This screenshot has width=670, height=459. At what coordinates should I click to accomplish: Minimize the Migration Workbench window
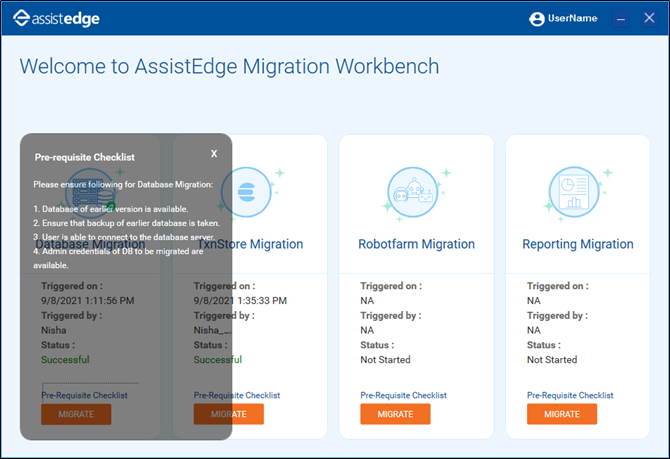pyautogui.click(x=621, y=19)
